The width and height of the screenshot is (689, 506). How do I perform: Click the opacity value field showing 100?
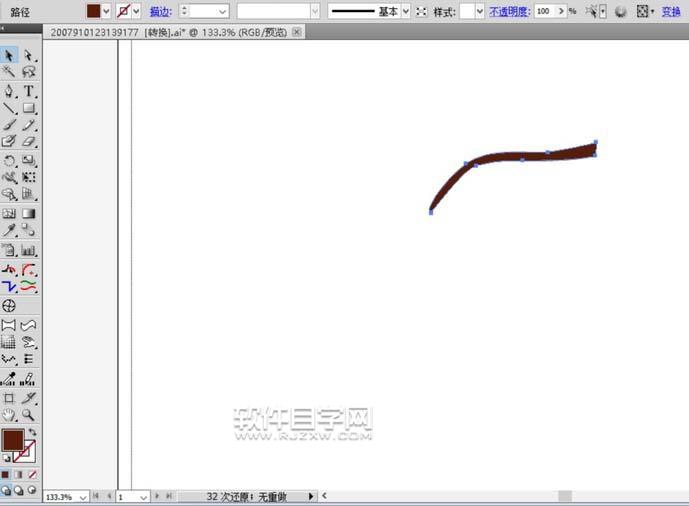coord(545,11)
